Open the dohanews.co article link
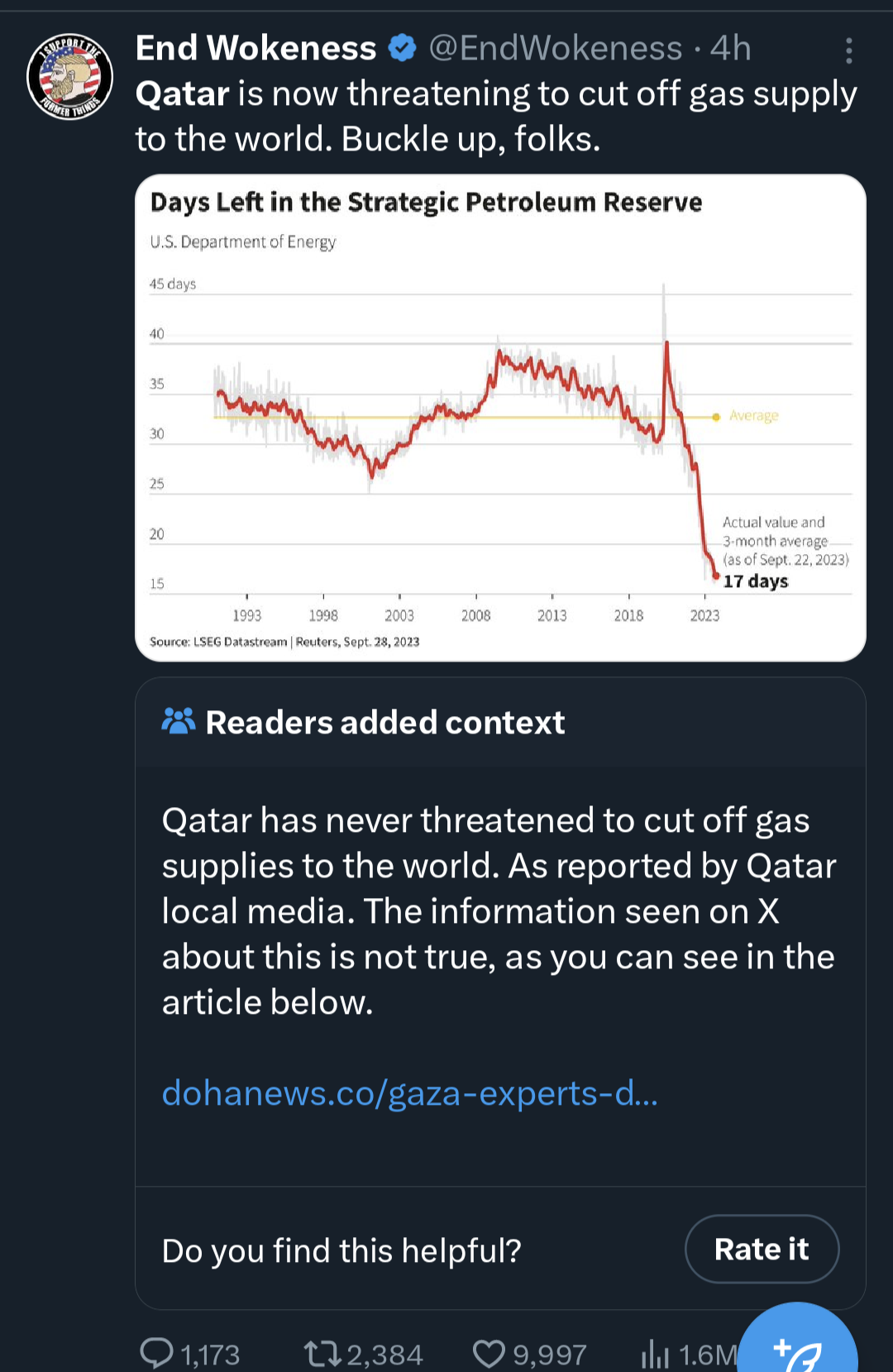Image resolution: width=893 pixels, height=1372 pixels. pos(410,1092)
